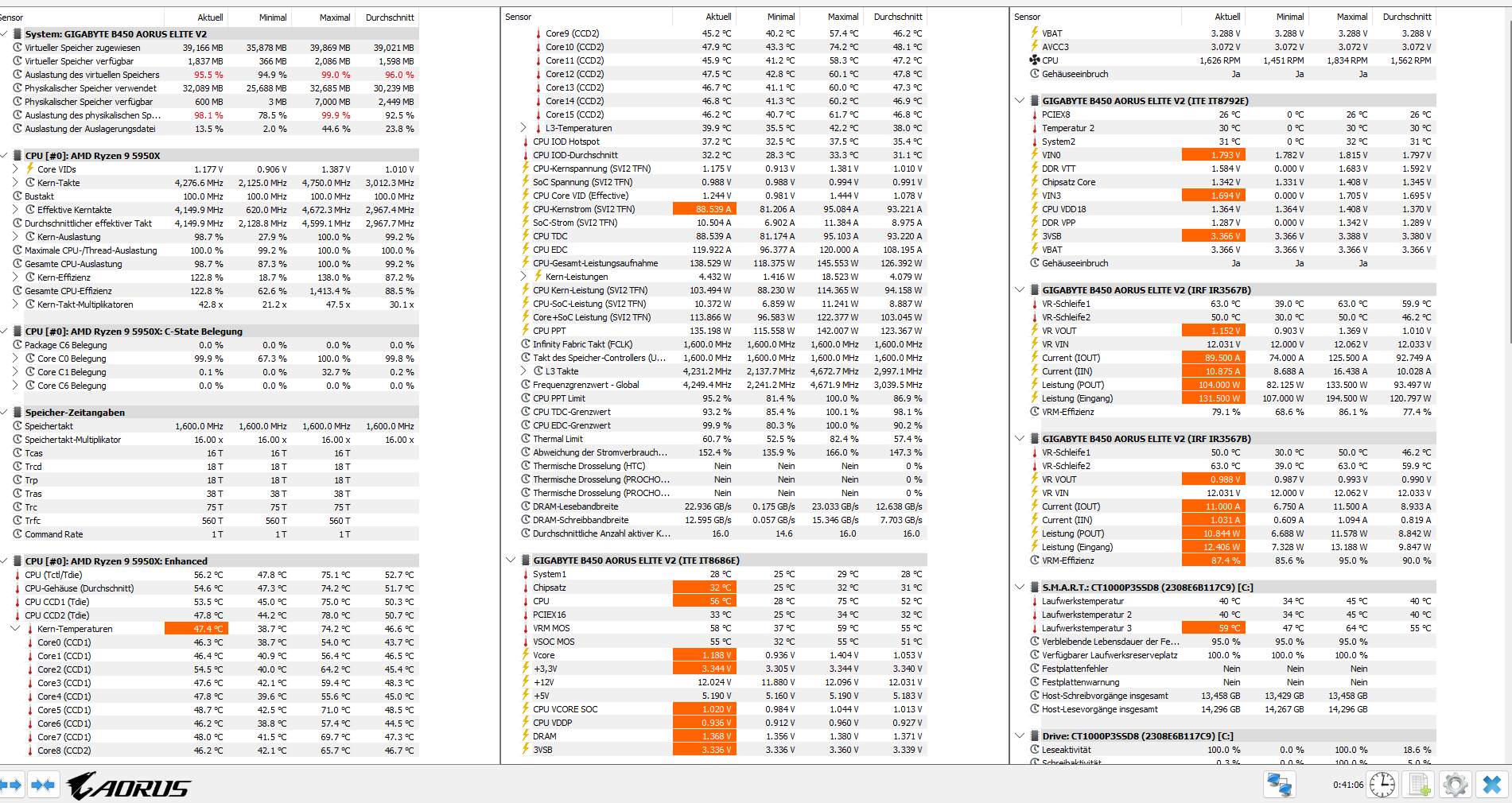Screen dimensions: 1512x803
Task: Click the thermometer icon beside PCIEX8
Action: [1035, 114]
